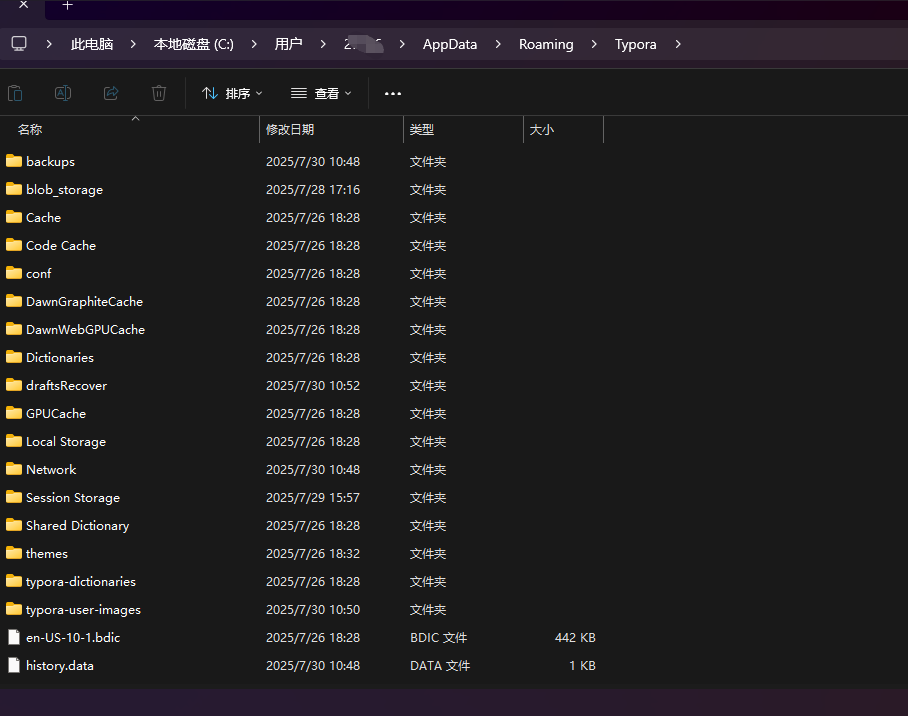Open the 查看 view dropdown
The height and width of the screenshot is (716, 908).
(x=321, y=93)
